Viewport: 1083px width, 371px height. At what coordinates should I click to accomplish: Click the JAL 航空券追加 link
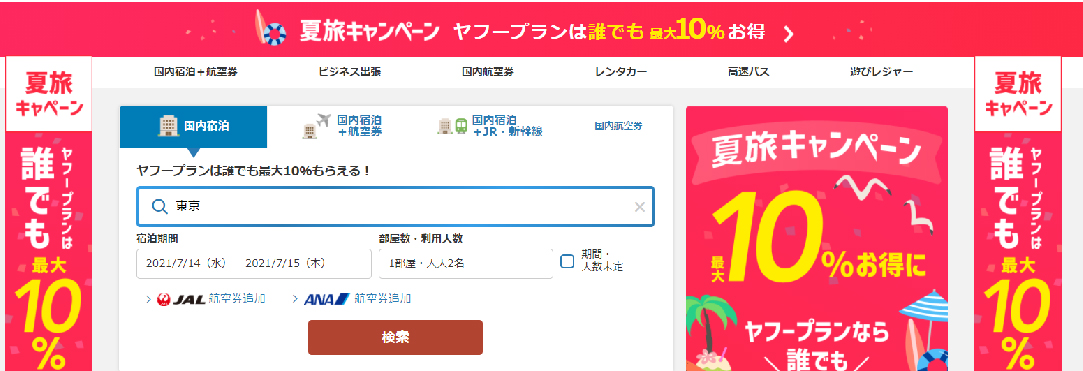206,299
